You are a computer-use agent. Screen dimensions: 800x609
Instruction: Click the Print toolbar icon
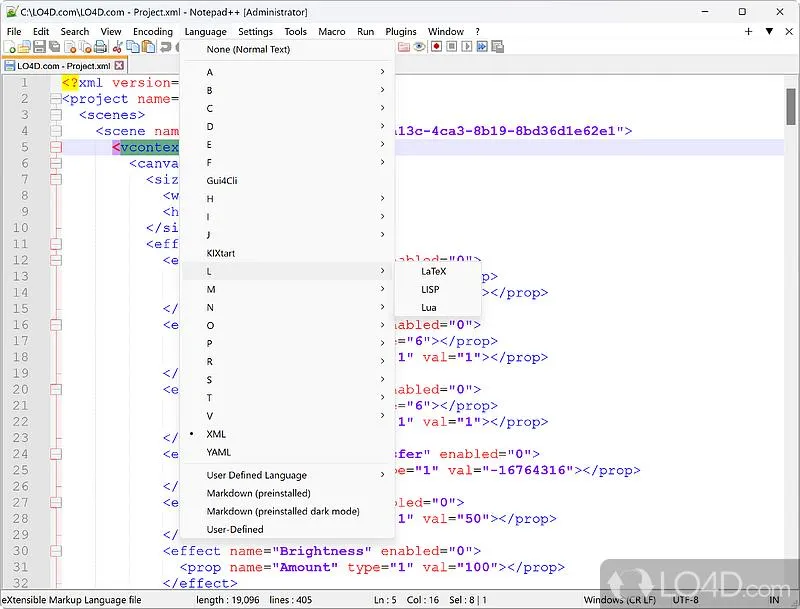tap(101, 47)
